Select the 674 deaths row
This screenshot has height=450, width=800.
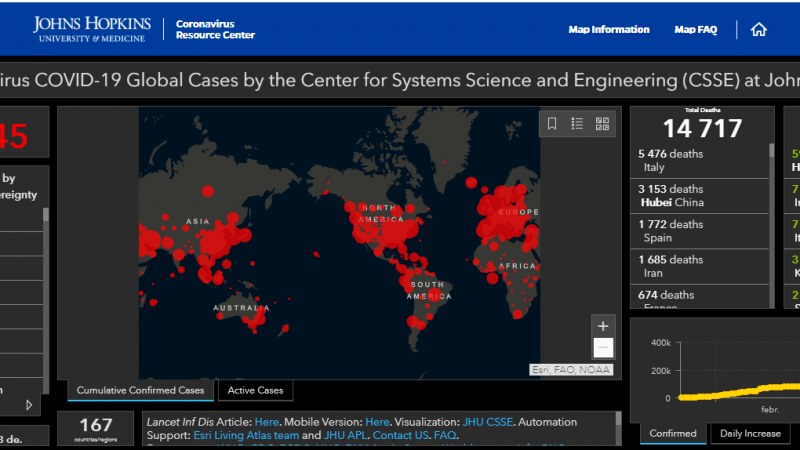pos(699,297)
